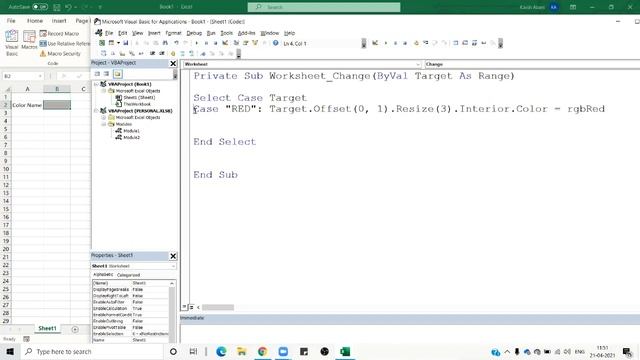Click the horizontal scrollbar thumb under the code pane
The image size is (640, 360).
[x=218, y=307]
